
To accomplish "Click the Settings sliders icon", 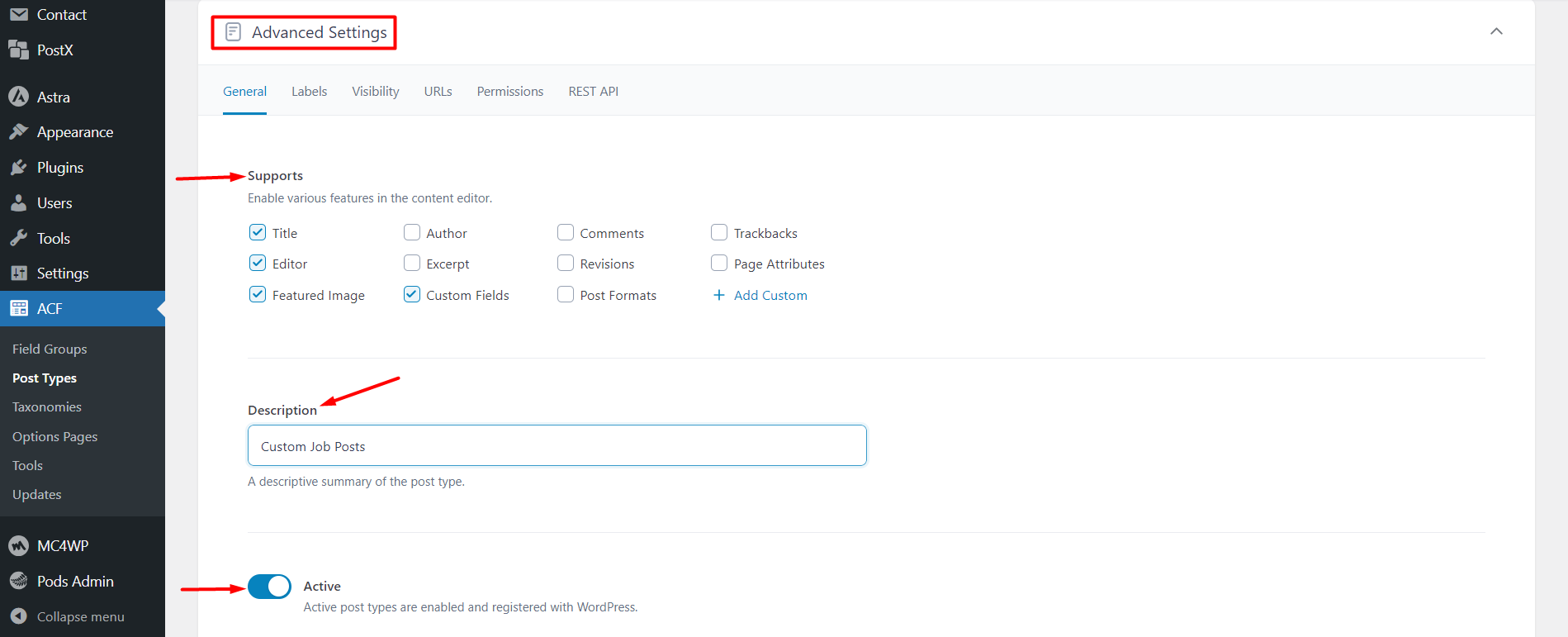I will 18,273.
